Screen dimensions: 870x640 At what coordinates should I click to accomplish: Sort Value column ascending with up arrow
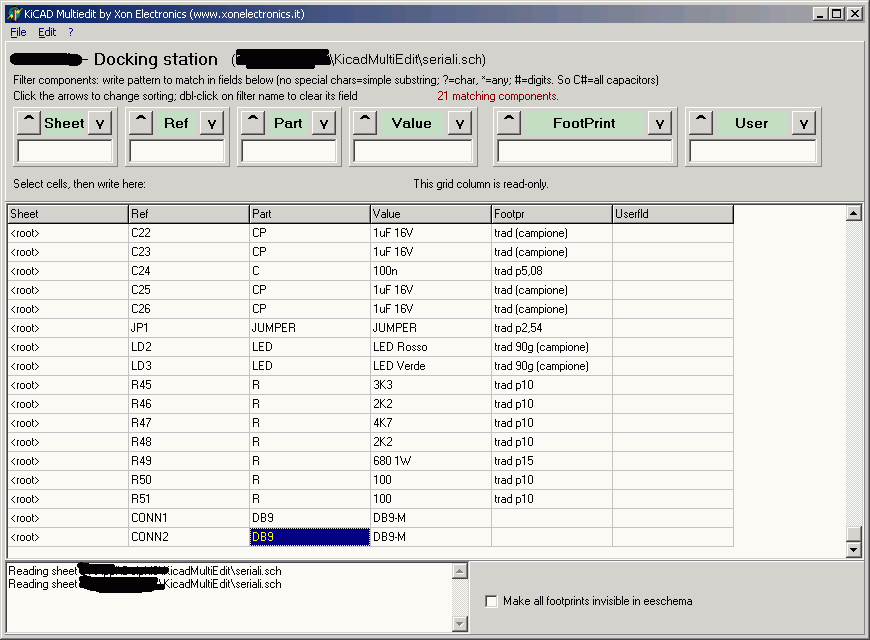[x=365, y=123]
